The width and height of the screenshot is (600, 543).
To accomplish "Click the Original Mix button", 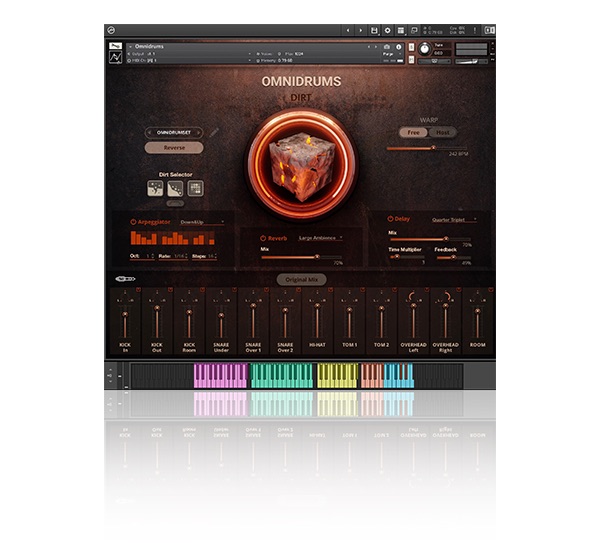I will click(300, 280).
